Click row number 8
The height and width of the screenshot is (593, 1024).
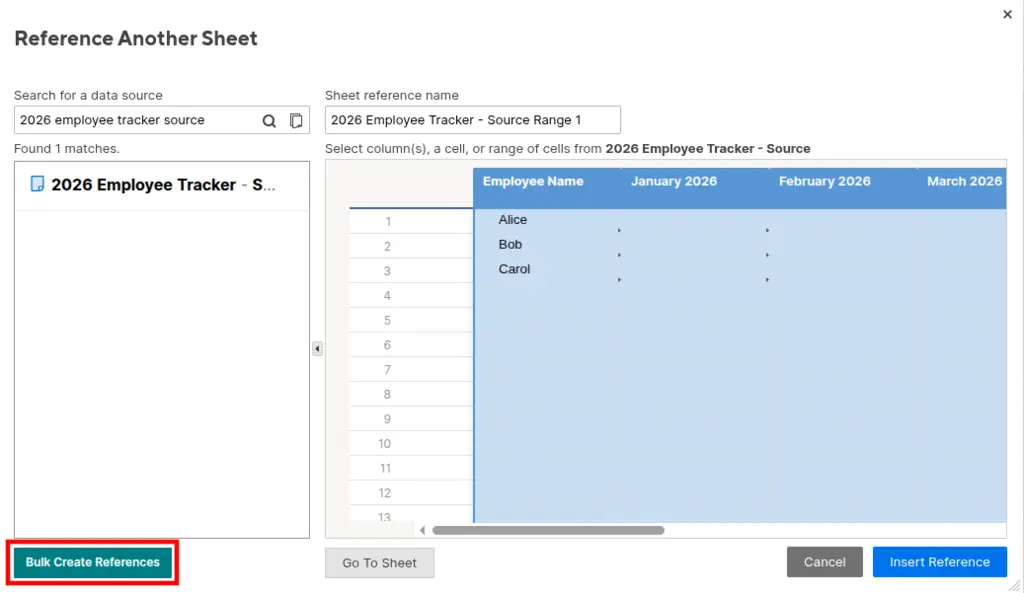tap(411, 394)
